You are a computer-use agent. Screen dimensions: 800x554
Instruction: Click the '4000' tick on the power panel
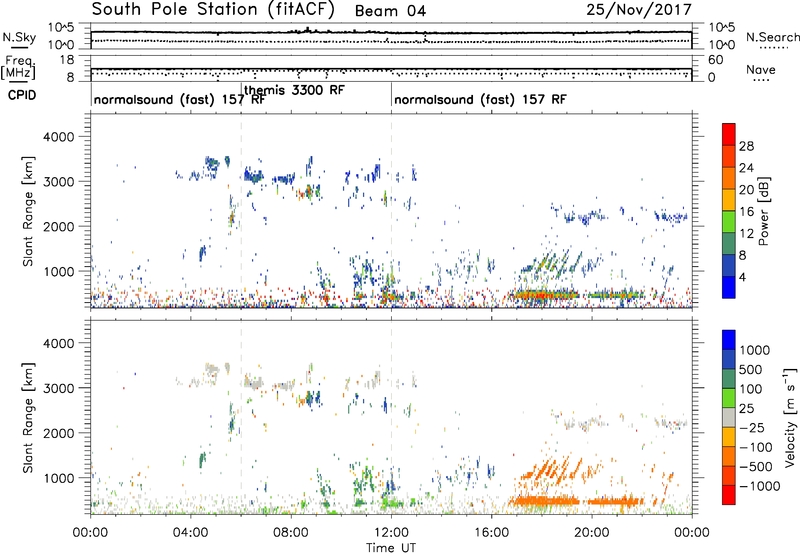[59, 137]
